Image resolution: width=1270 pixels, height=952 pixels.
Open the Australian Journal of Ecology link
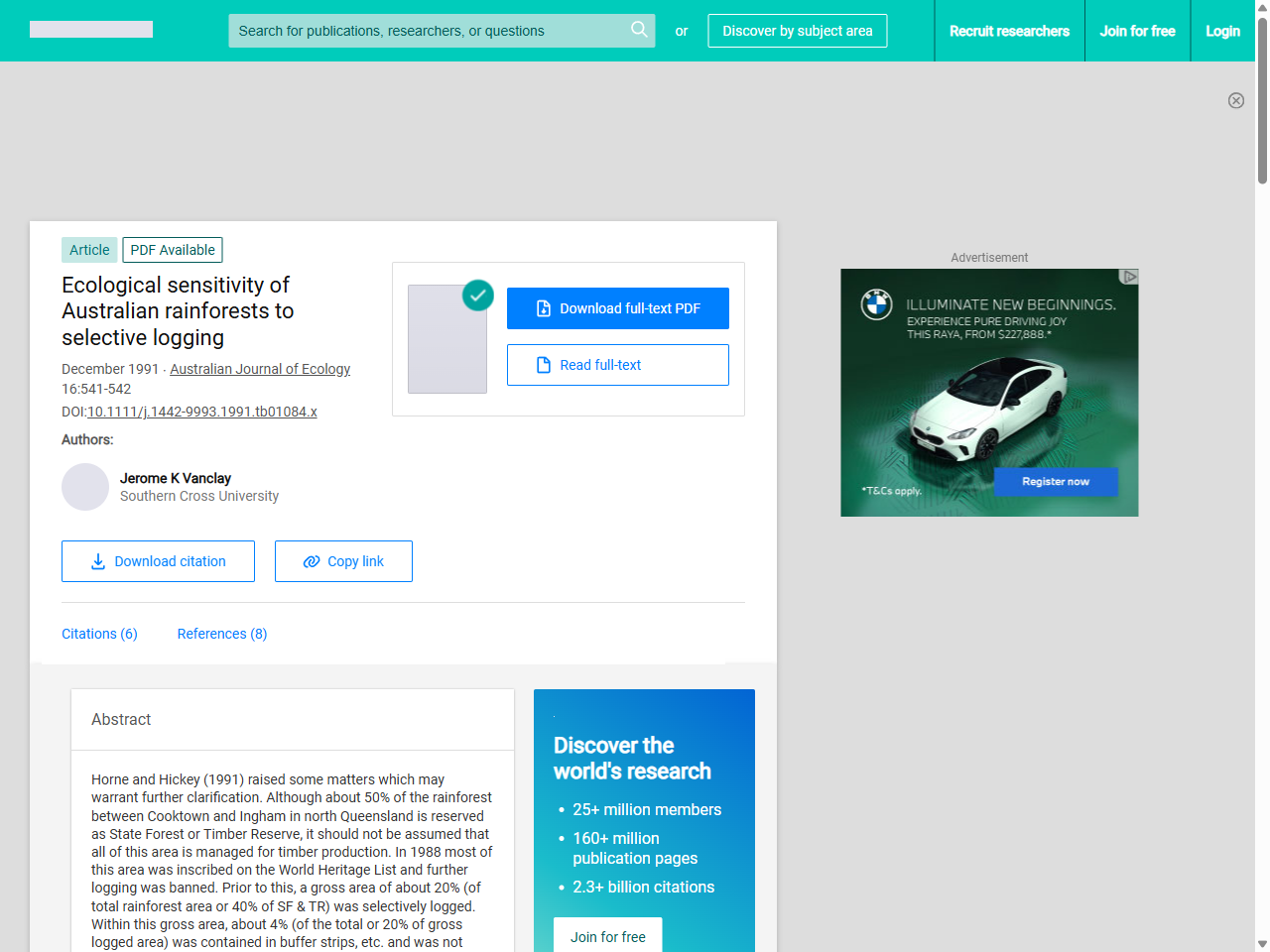click(260, 369)
